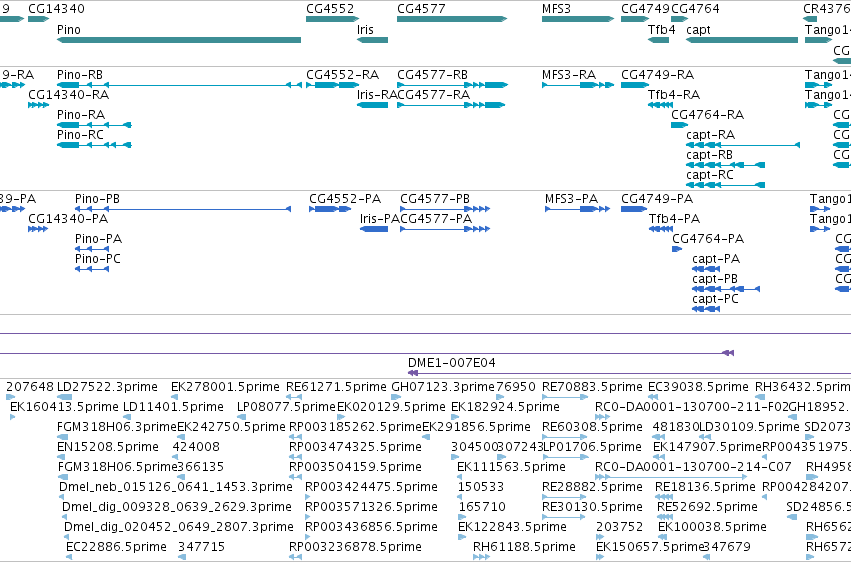Select the CG14340-PA protein label
Image resolution: width=851 pixels, height=562 pixels.
pos(68,219)
